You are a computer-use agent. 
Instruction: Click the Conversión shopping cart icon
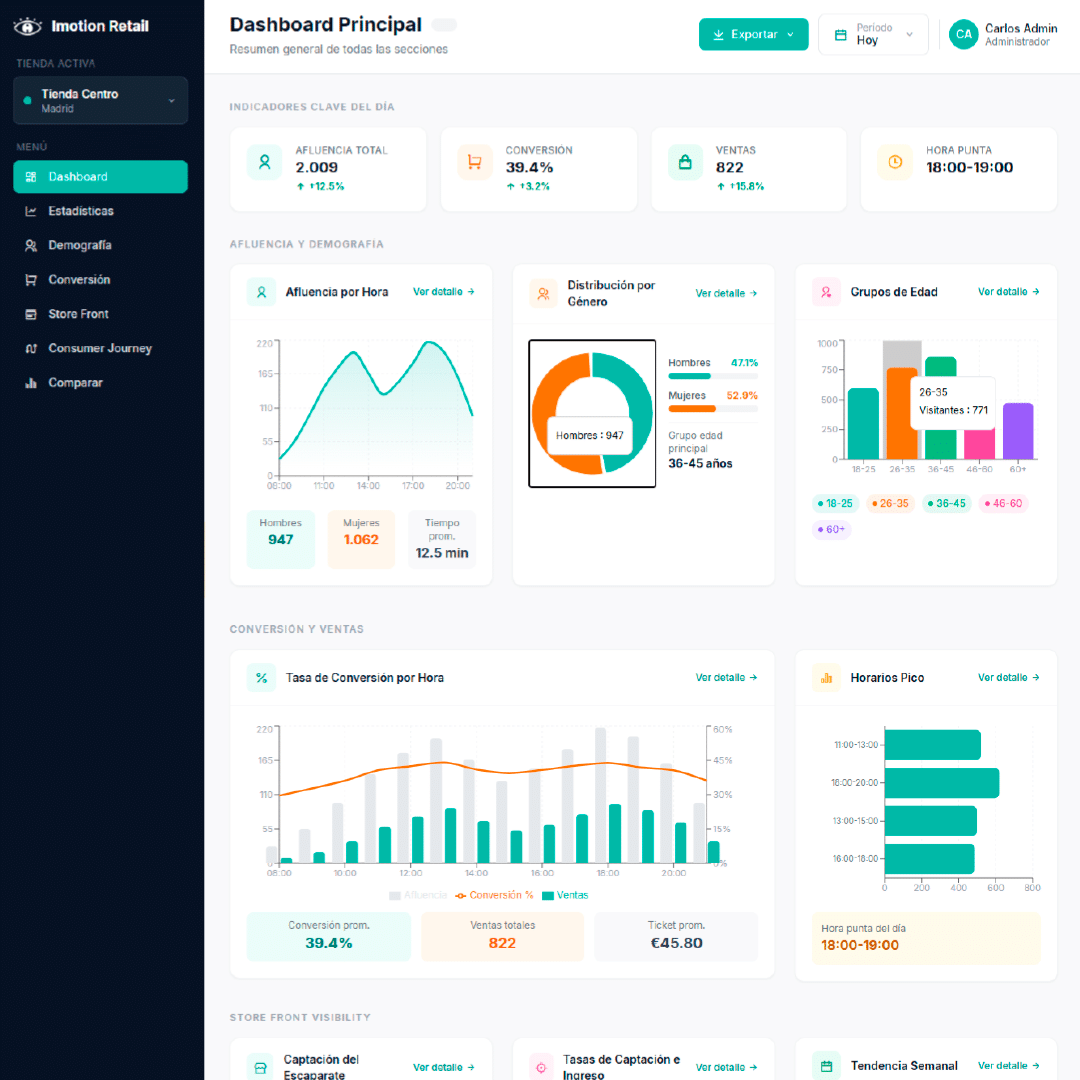tap(474, 162)
